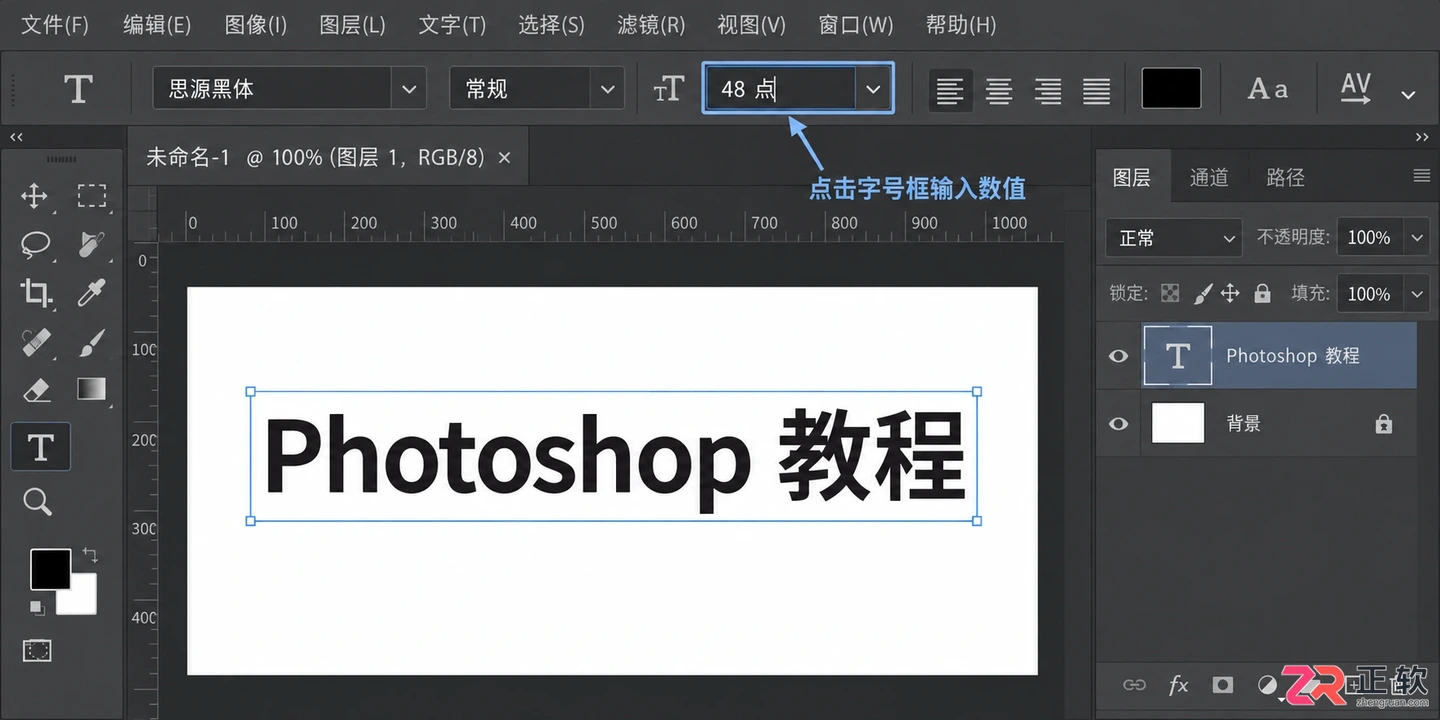This screenshot has height=720, width=1440.
Task: Swap foreground and background colors
Action: [x=90, y=554]
